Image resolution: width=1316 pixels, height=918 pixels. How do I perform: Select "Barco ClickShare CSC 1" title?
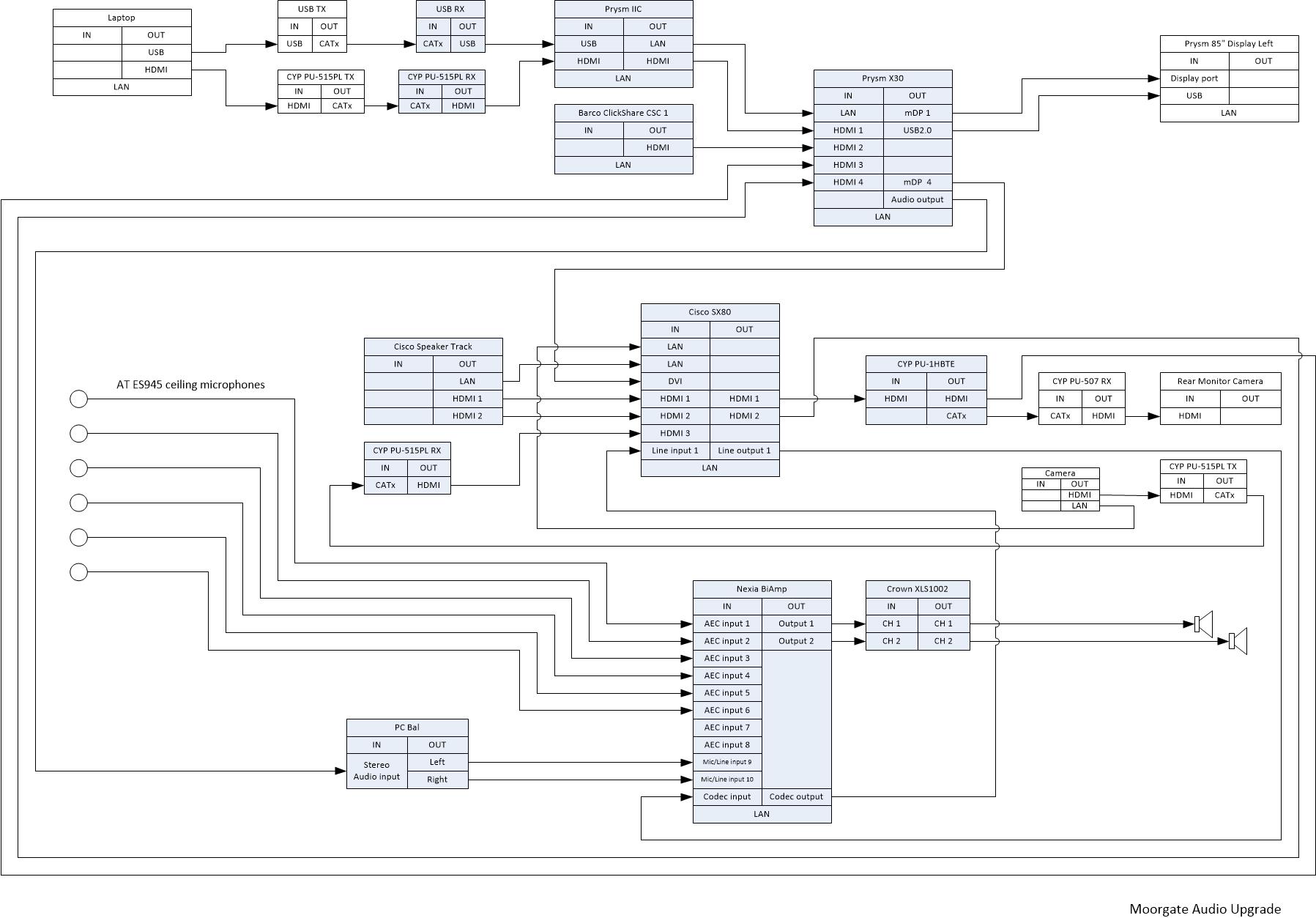623,113
